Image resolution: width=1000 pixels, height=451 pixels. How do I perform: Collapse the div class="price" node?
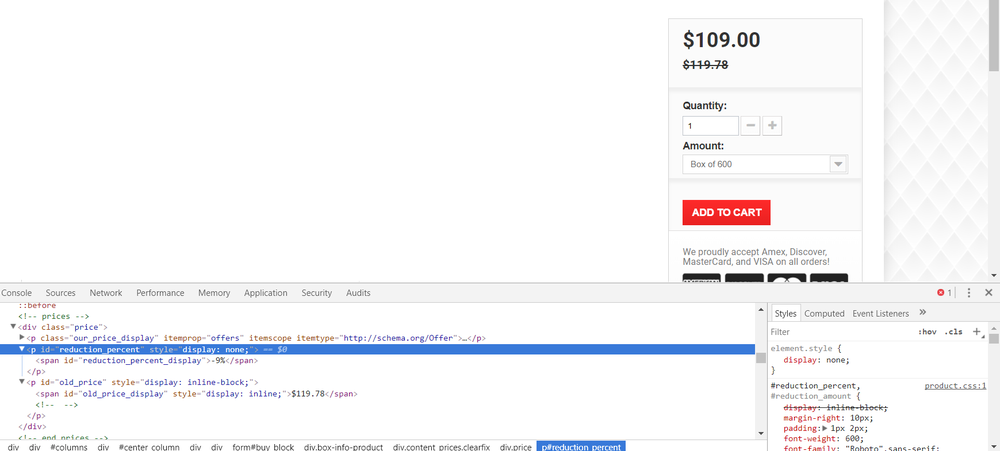(13, 327)
